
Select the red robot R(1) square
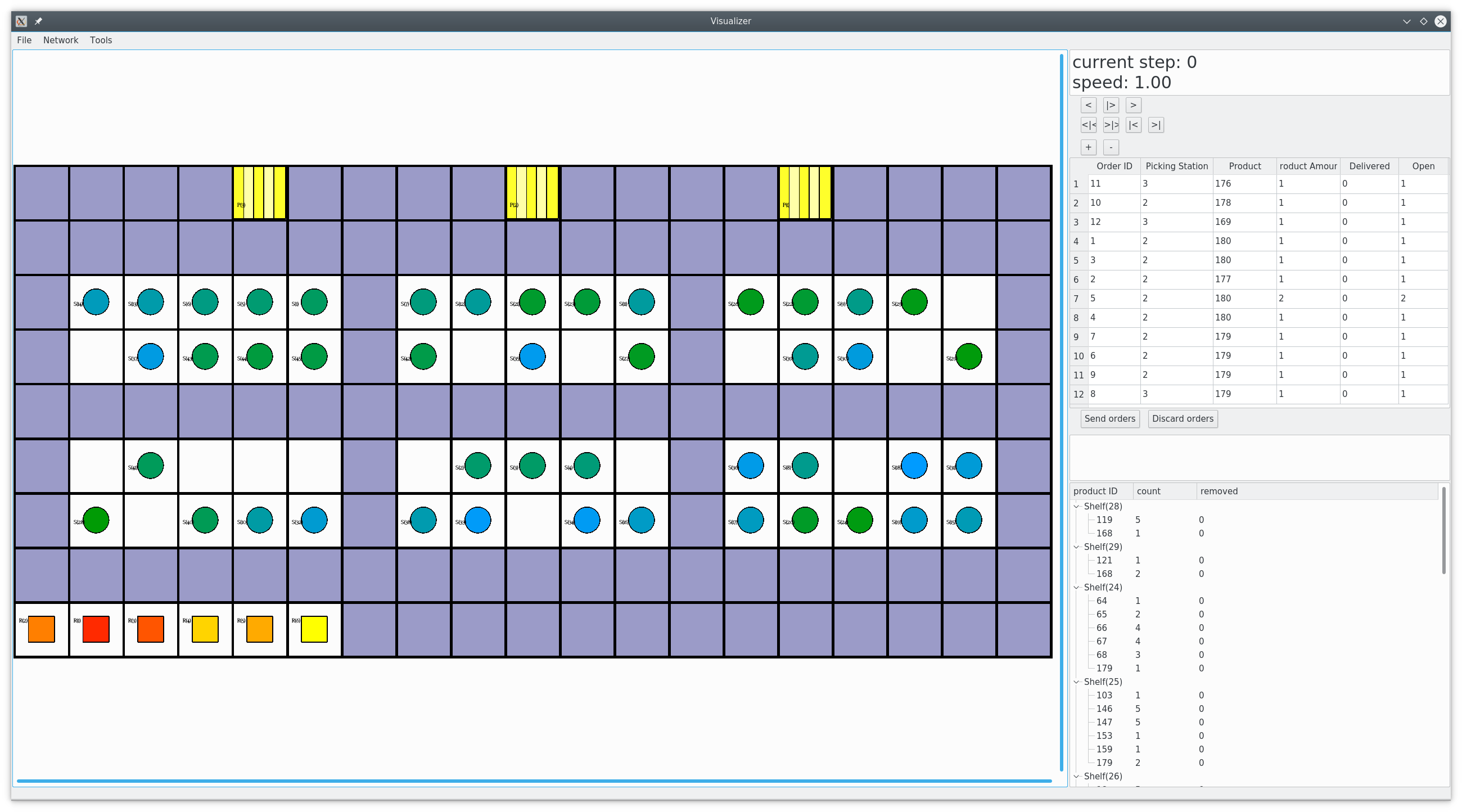click(x=96, y=629)
